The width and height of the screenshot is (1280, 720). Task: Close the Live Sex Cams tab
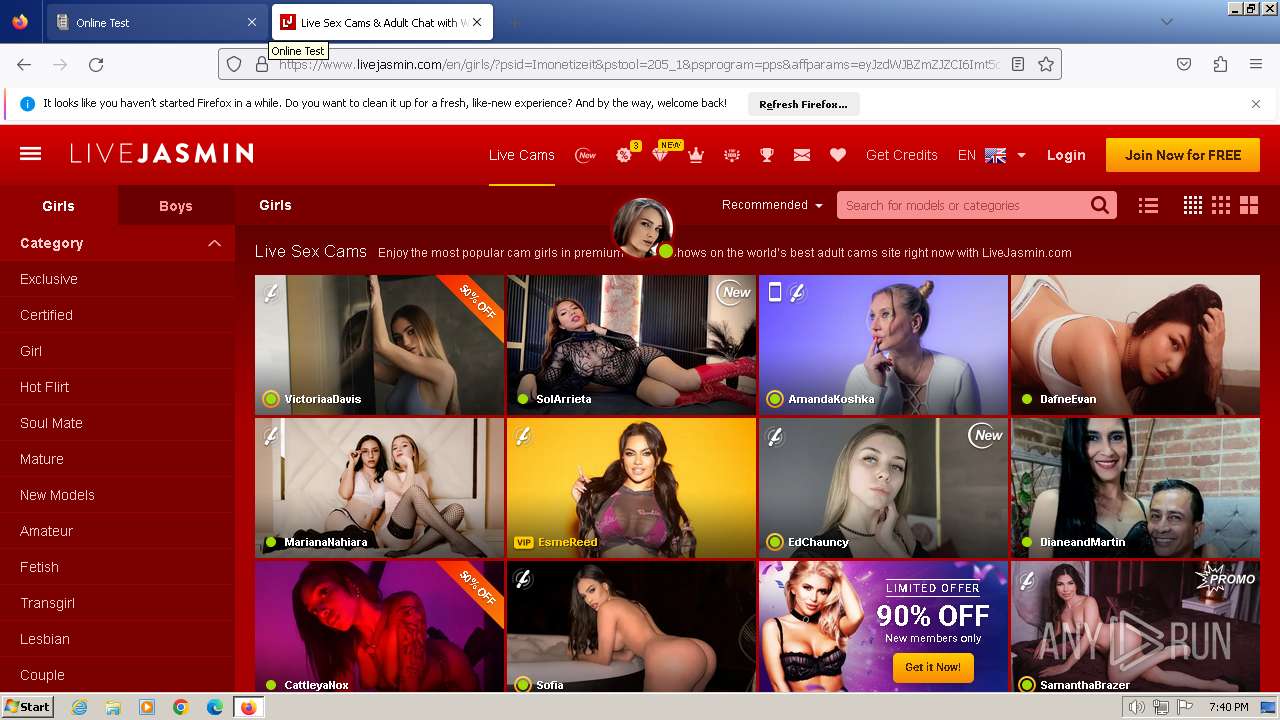point(477,22)
